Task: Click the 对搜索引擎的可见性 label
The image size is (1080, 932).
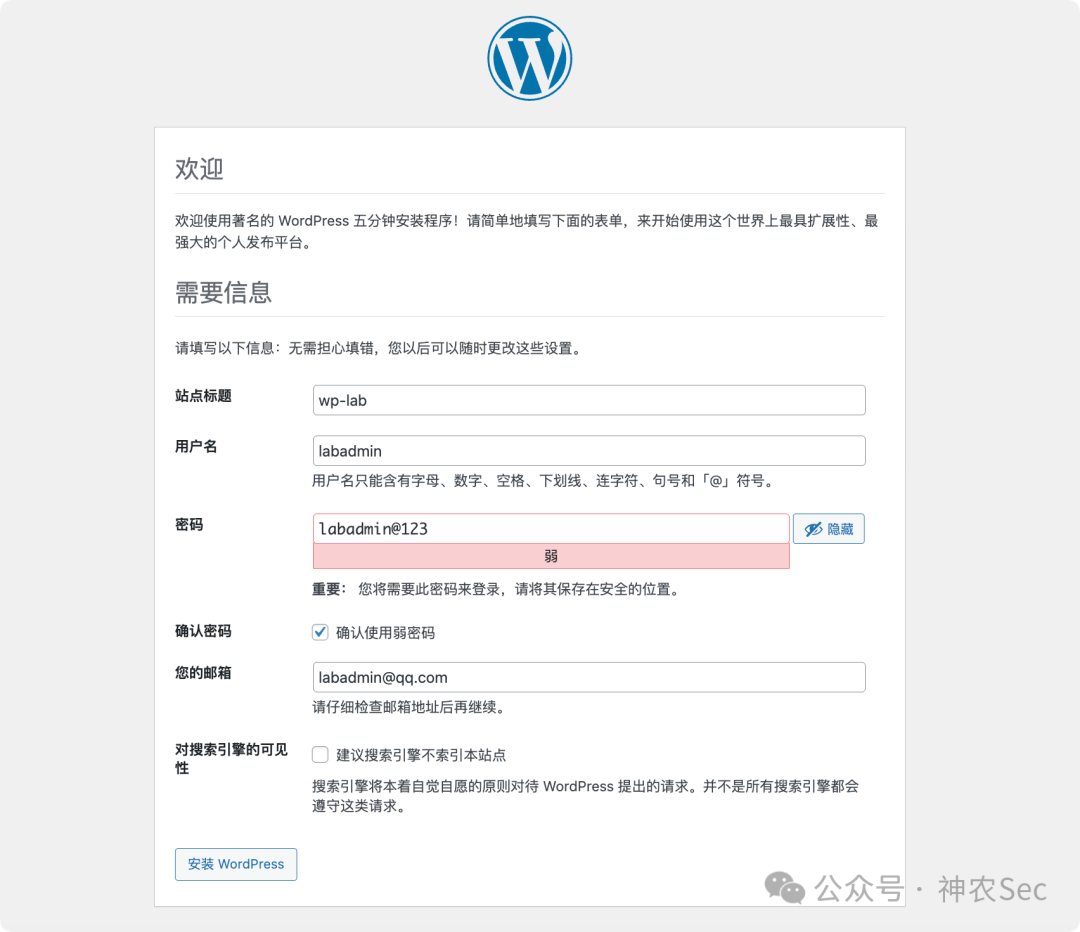Action: point(231,758)
